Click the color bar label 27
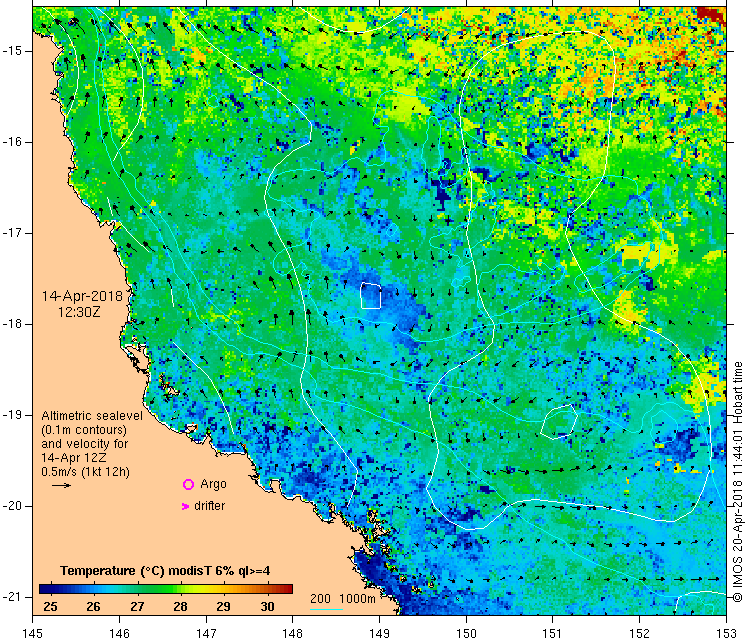 [137, 607]
